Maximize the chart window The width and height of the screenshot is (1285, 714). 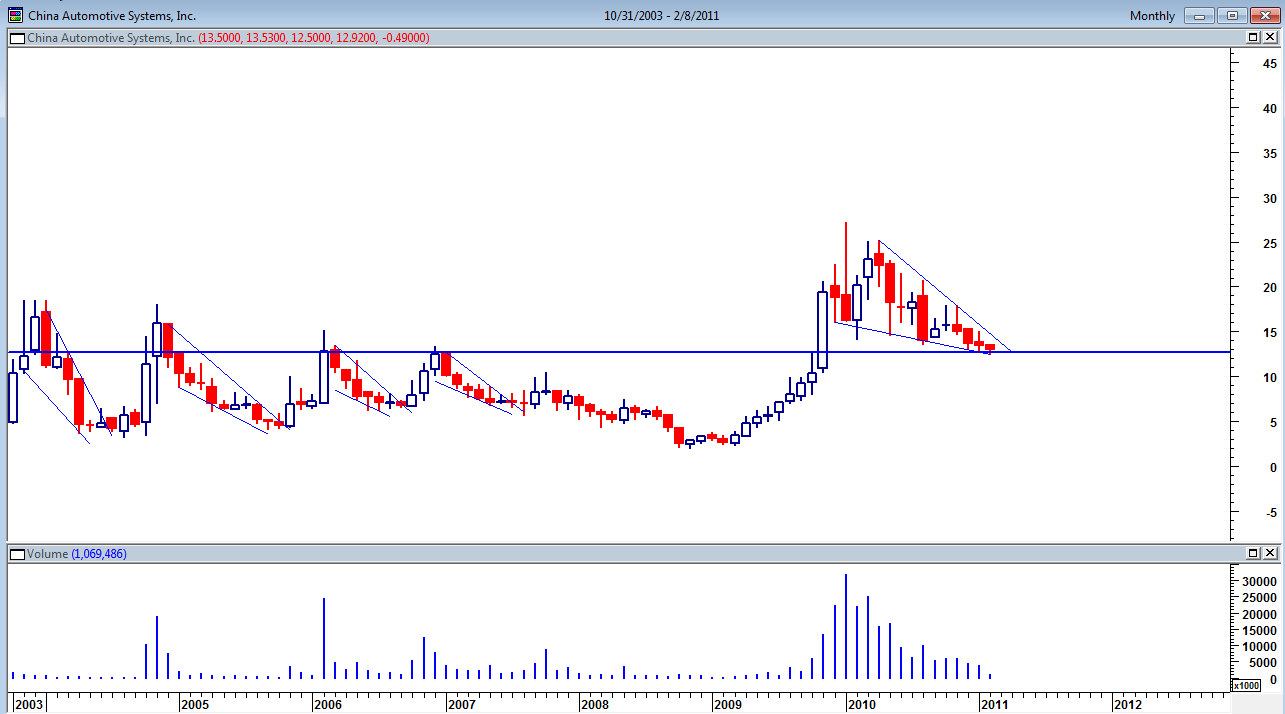click(x=1232, y=15)
